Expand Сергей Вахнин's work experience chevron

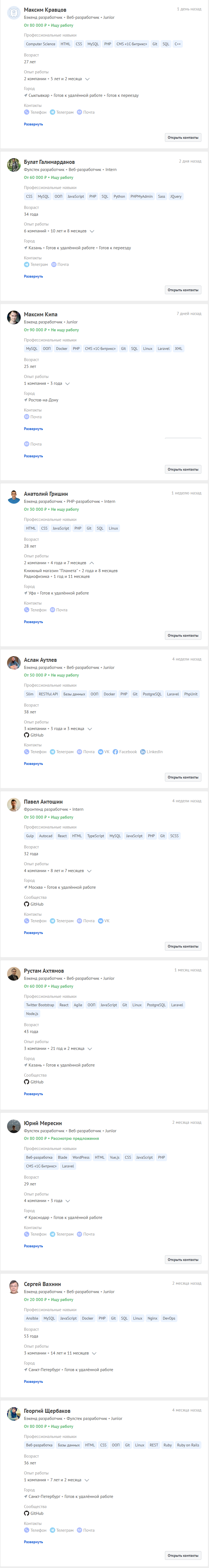click(94, 1353)
